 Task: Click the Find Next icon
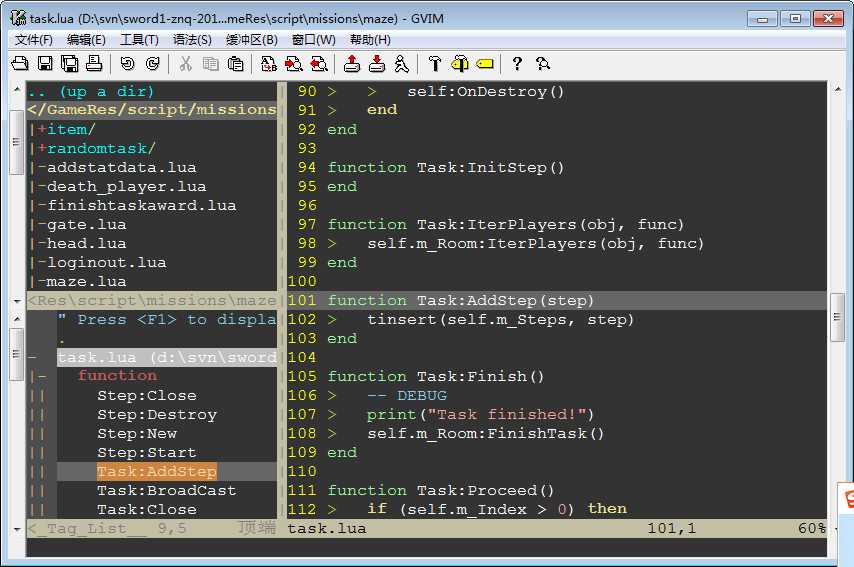point(294,64)
